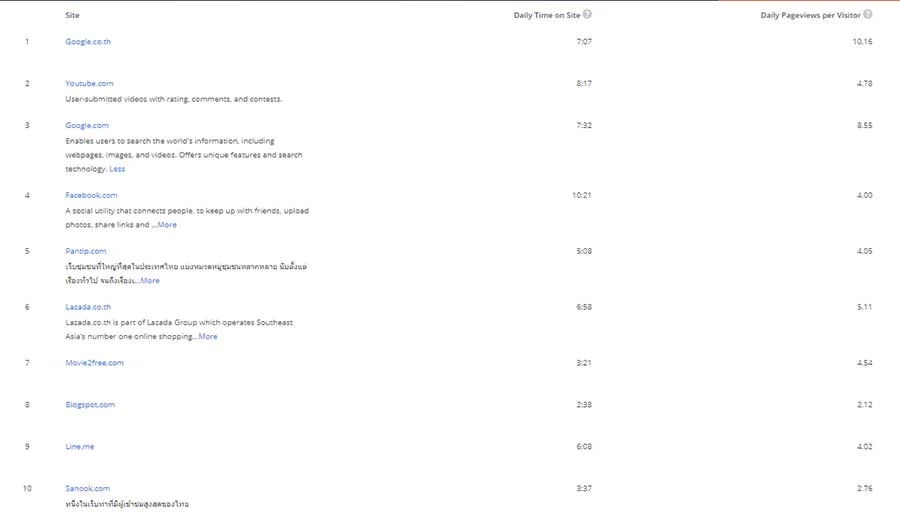Select the Site column header
The image size is (900, 512).
(x=72, y=15)
